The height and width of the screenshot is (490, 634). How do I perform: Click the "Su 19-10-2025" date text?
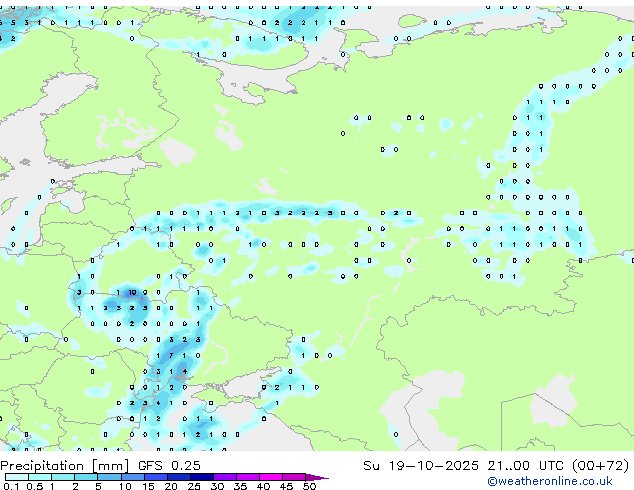click(421, 465)
